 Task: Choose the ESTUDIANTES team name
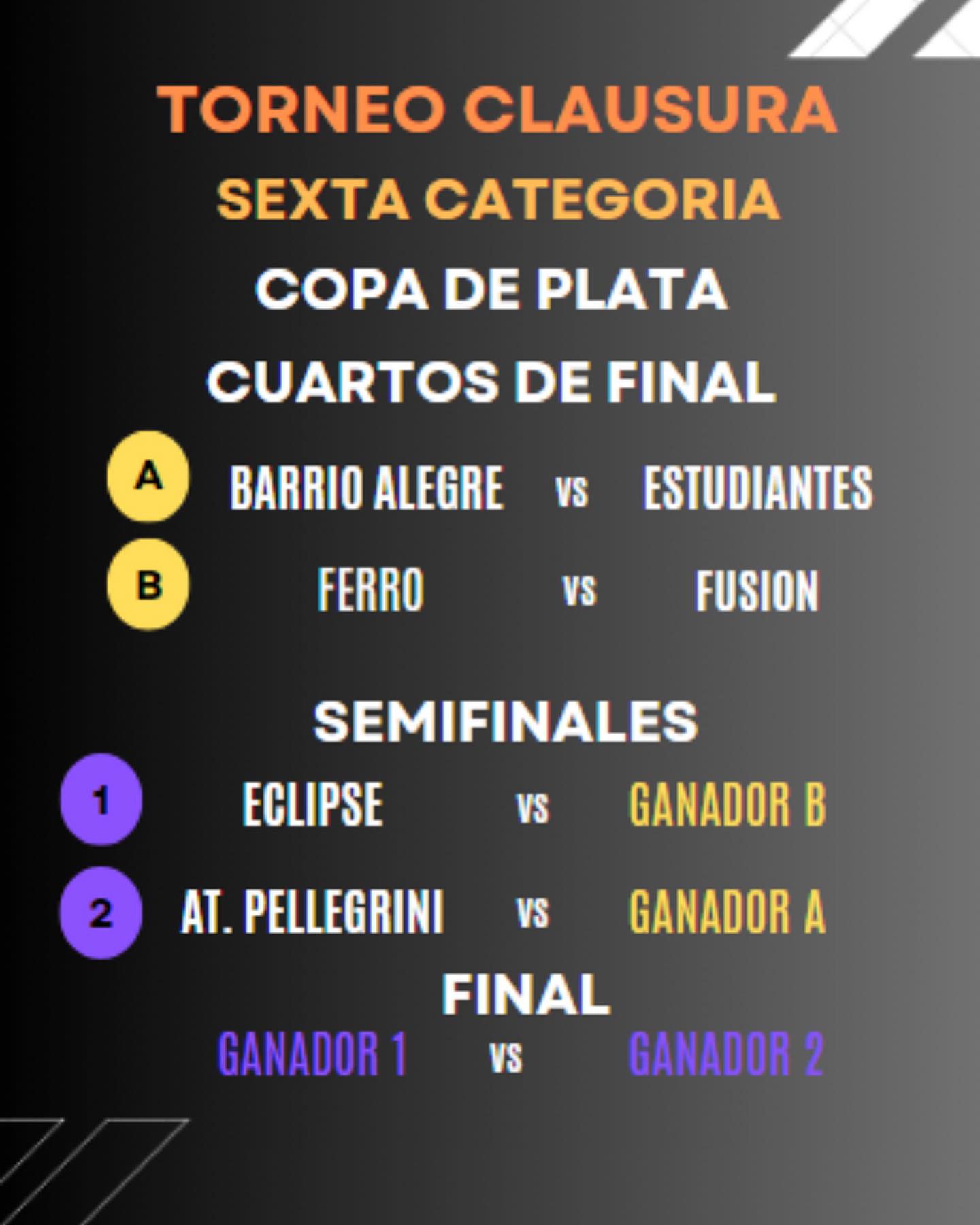pyautogui.click(x=757, y=487)
